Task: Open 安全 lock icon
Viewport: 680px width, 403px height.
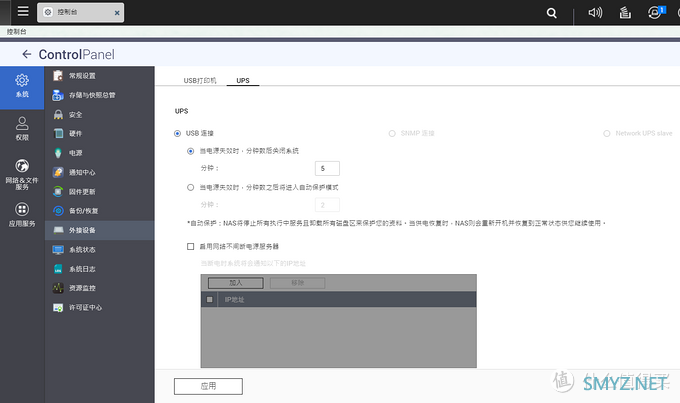Action: tap(58, 115)
